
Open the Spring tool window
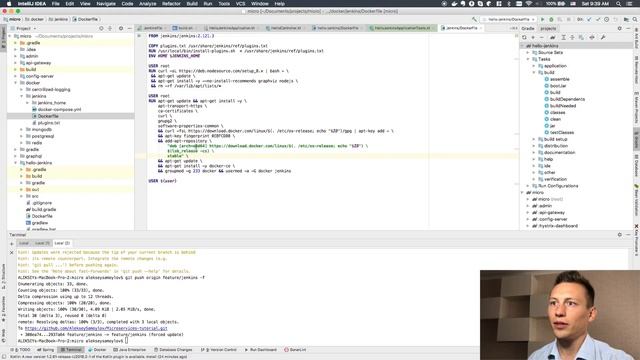click(45, 350)
